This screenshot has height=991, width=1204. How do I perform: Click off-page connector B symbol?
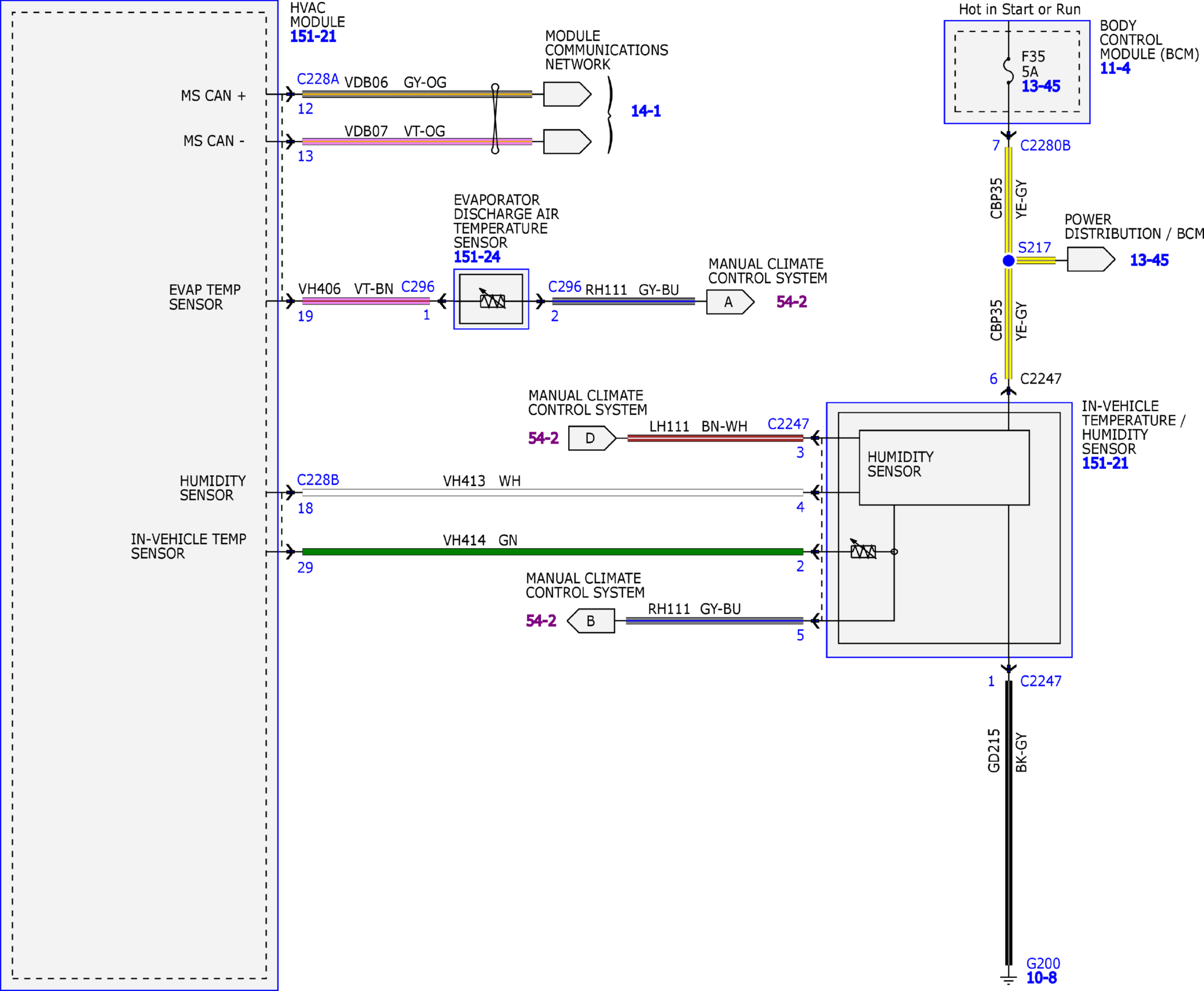point(591,620)
